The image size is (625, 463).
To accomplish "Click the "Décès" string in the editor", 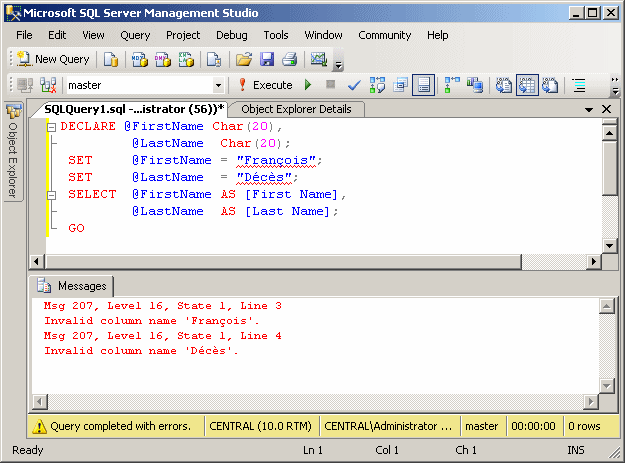I will pyautogui.click(x=264, y=178).
